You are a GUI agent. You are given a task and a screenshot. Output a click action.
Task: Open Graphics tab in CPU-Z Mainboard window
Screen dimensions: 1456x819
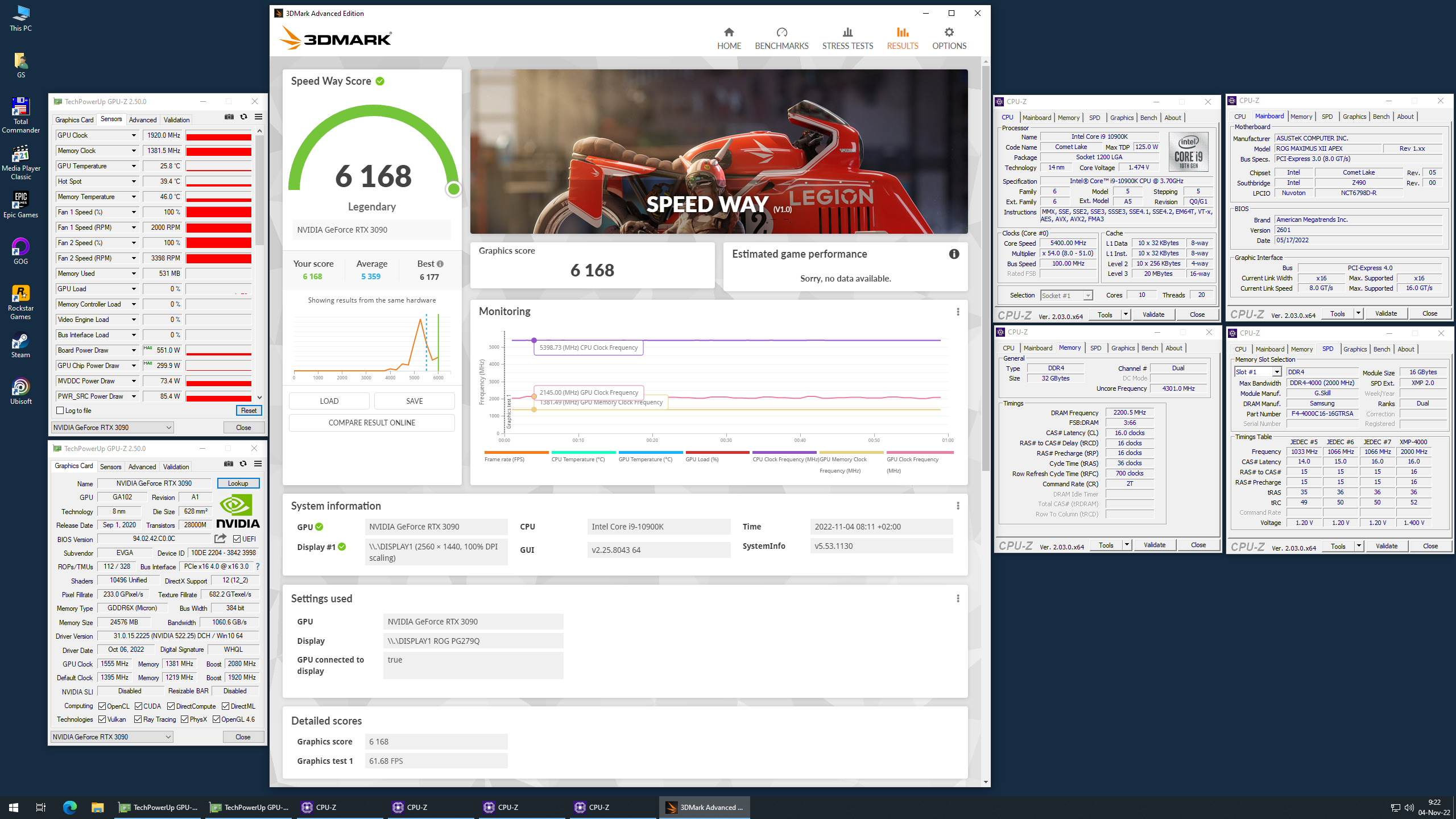point(1354,117)
